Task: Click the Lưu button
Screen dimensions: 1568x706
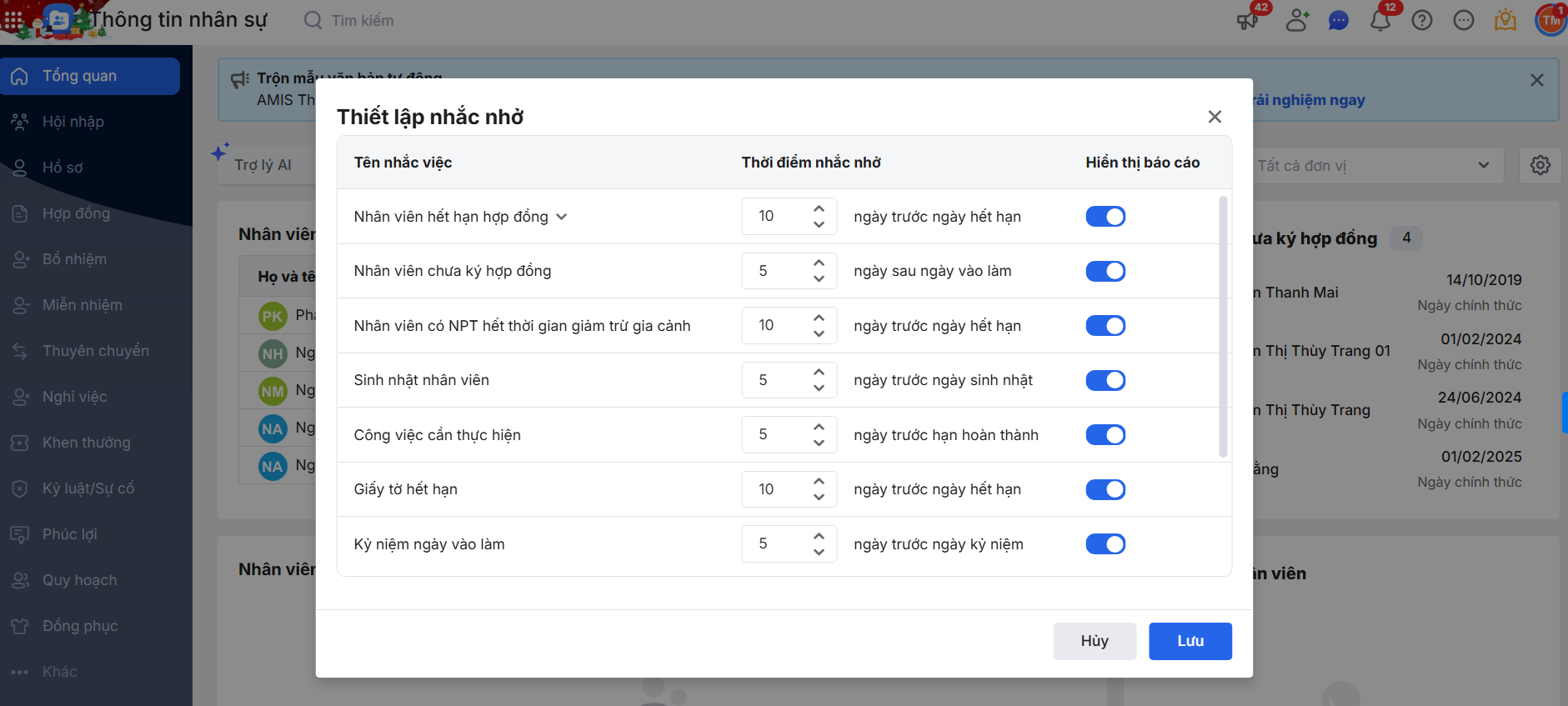Action: [x=1190, y=641]
